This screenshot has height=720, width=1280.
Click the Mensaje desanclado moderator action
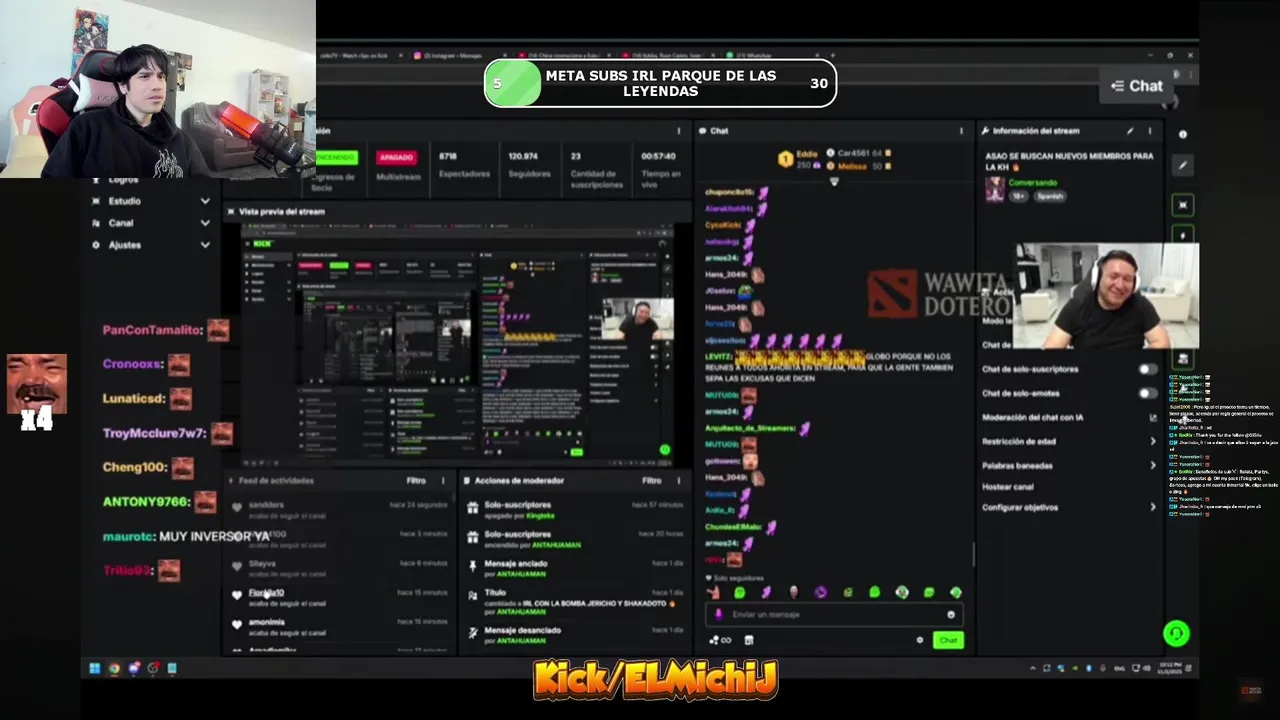click(x=575, y=634)
